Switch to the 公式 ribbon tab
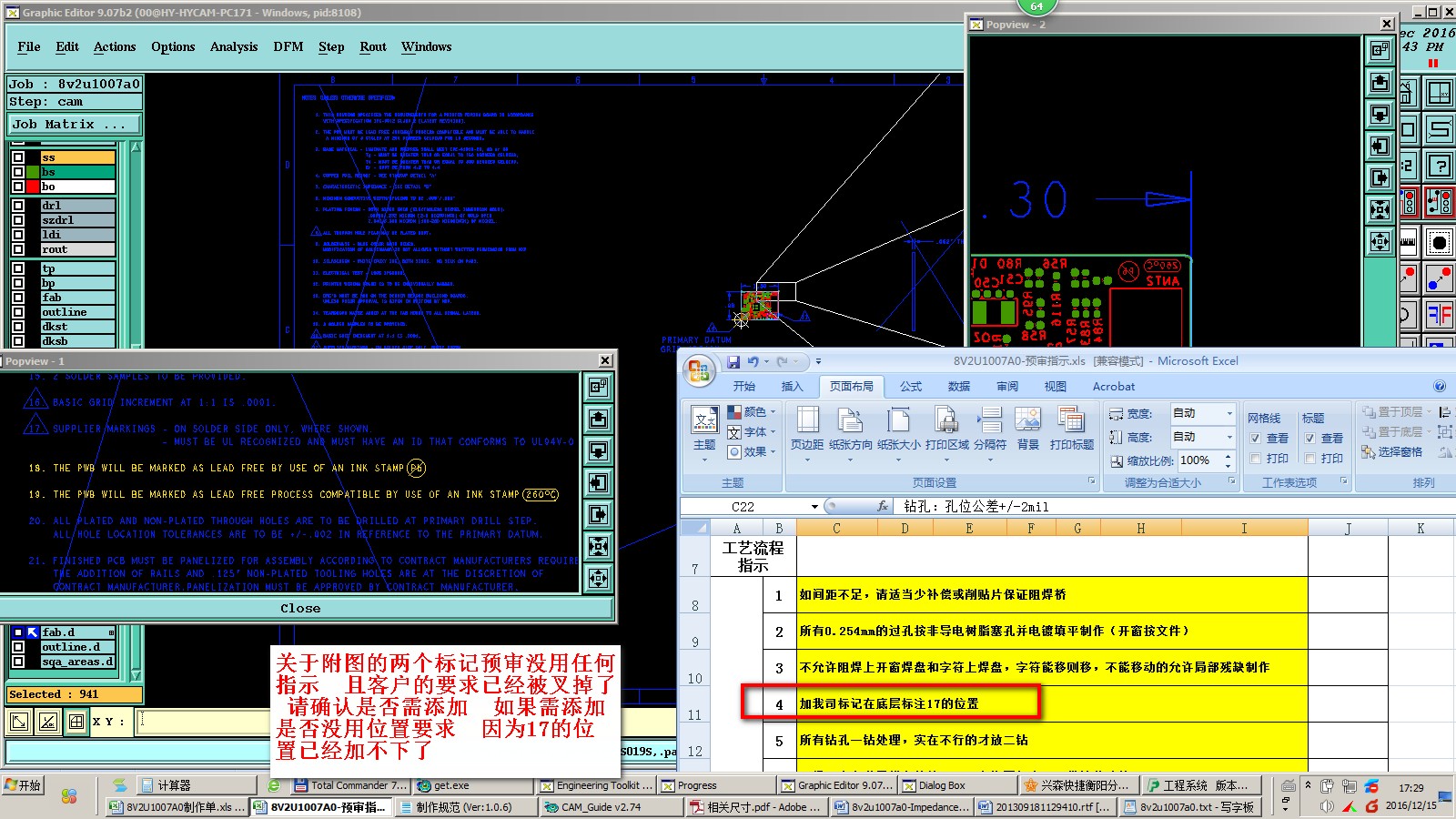 click(x=911, y=387)
